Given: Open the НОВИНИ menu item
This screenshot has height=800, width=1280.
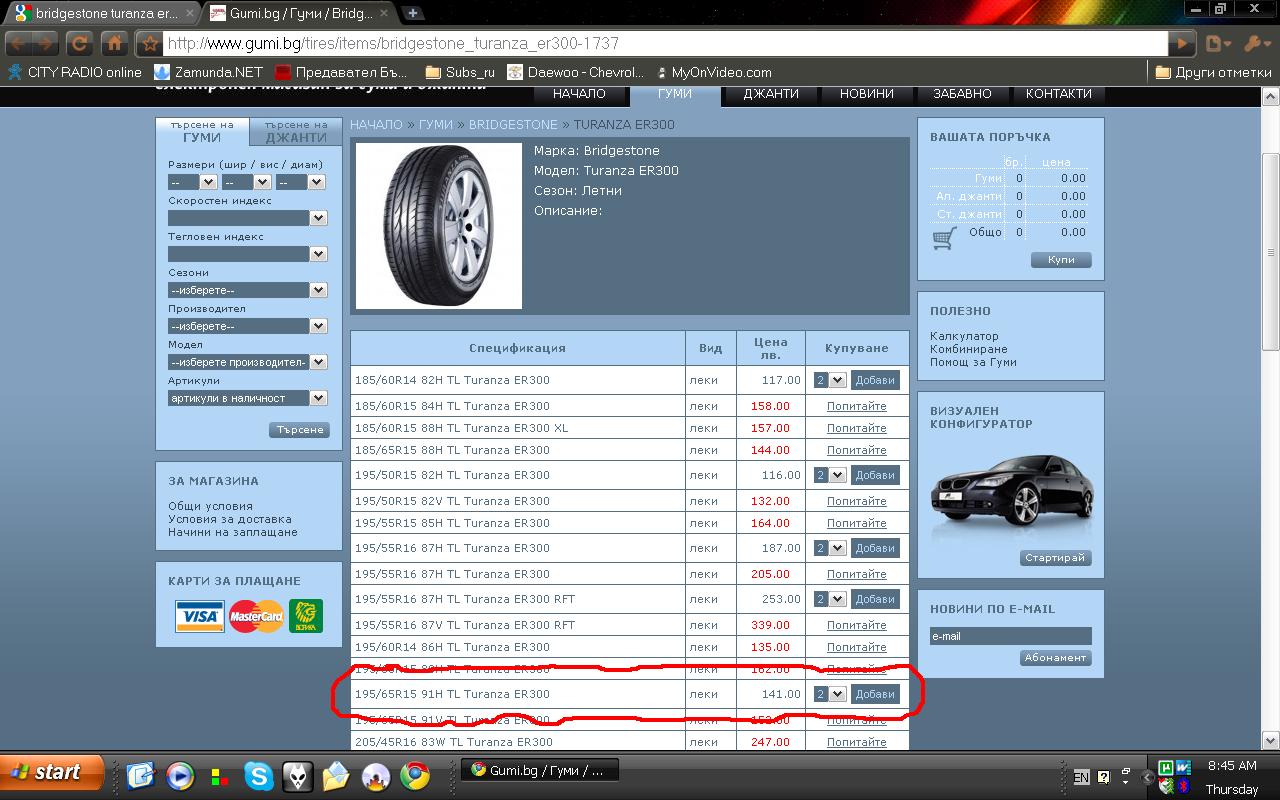Looking at the screenshot, I should point(866,94).
